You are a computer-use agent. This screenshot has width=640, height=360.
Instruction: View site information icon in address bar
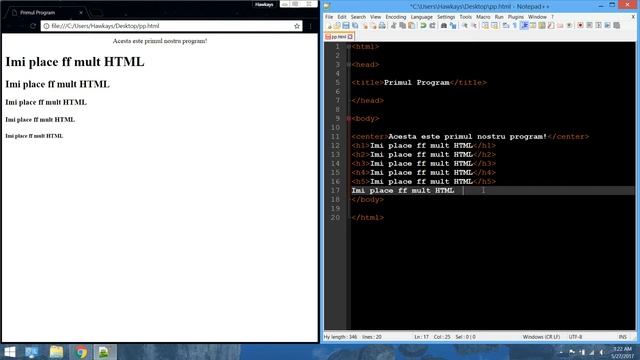pyautogui.click(x=46, y=26)
